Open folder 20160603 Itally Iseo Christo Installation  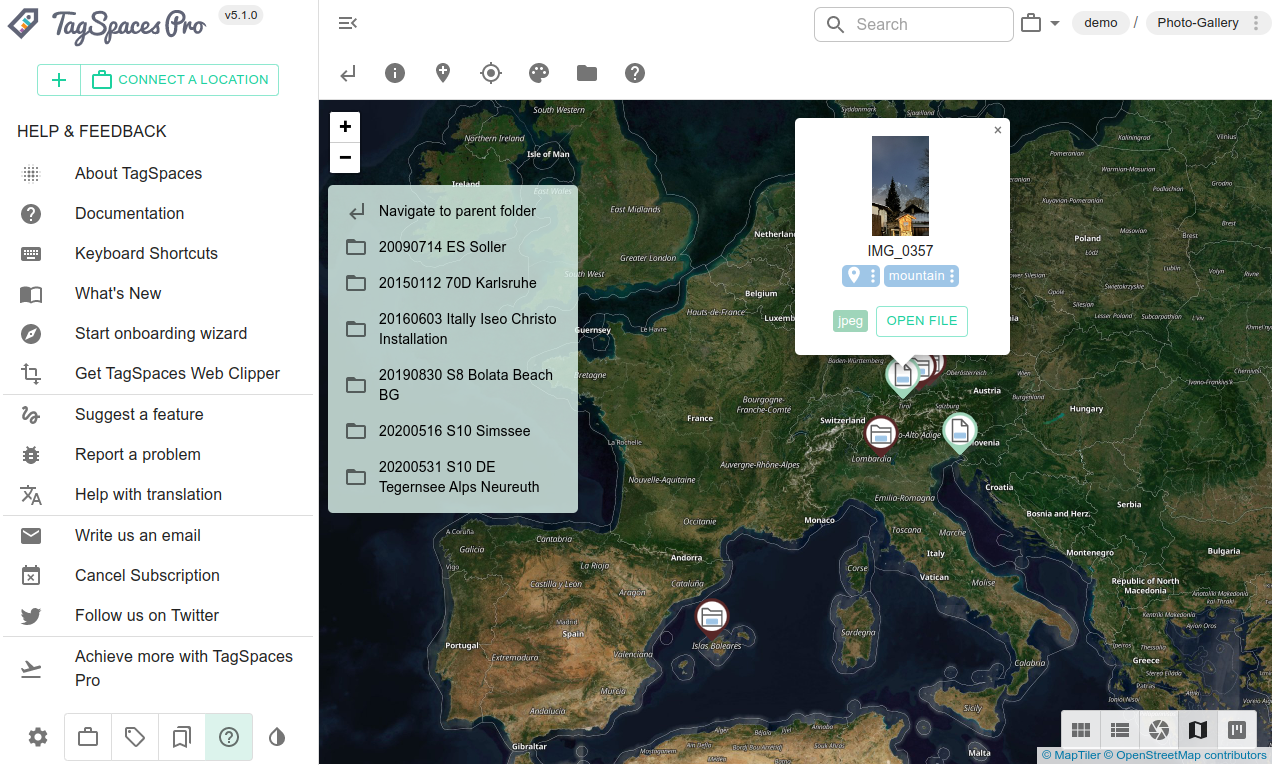coord(453,329)
